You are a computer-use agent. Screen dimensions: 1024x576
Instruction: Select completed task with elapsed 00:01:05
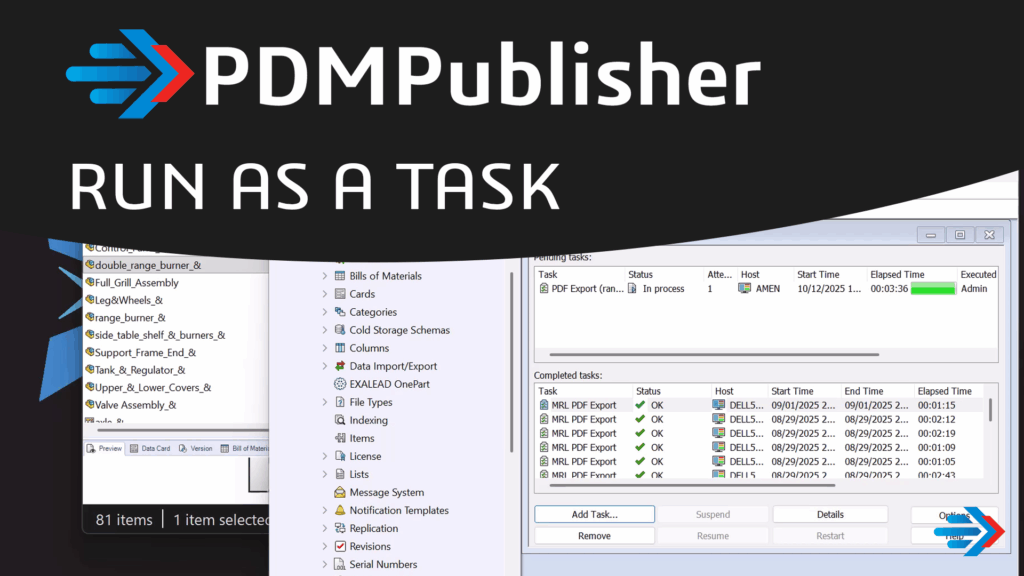(x=759, y=461)
